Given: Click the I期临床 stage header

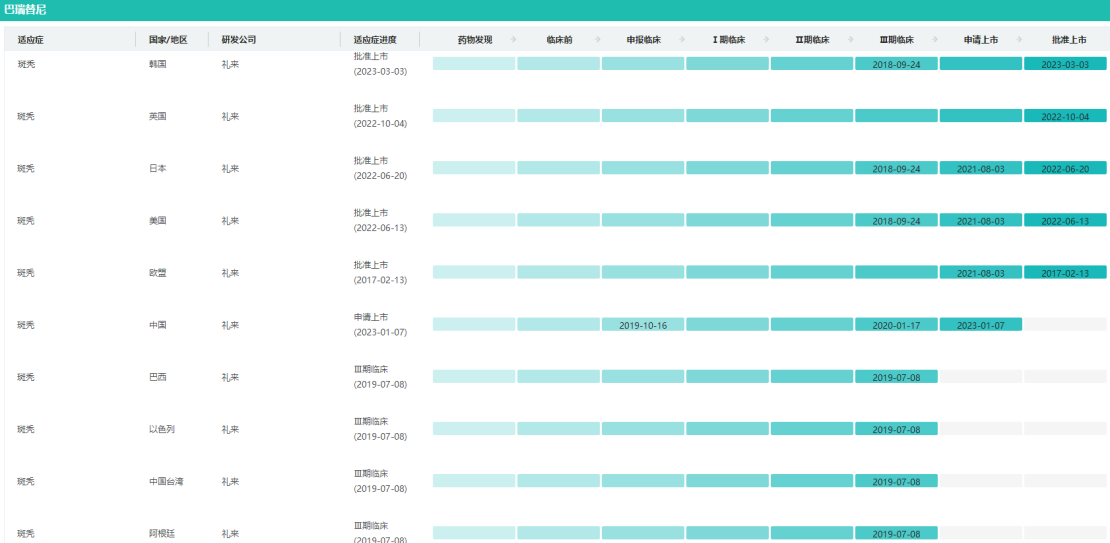Looking at the screenshot, I should (728, 40).
